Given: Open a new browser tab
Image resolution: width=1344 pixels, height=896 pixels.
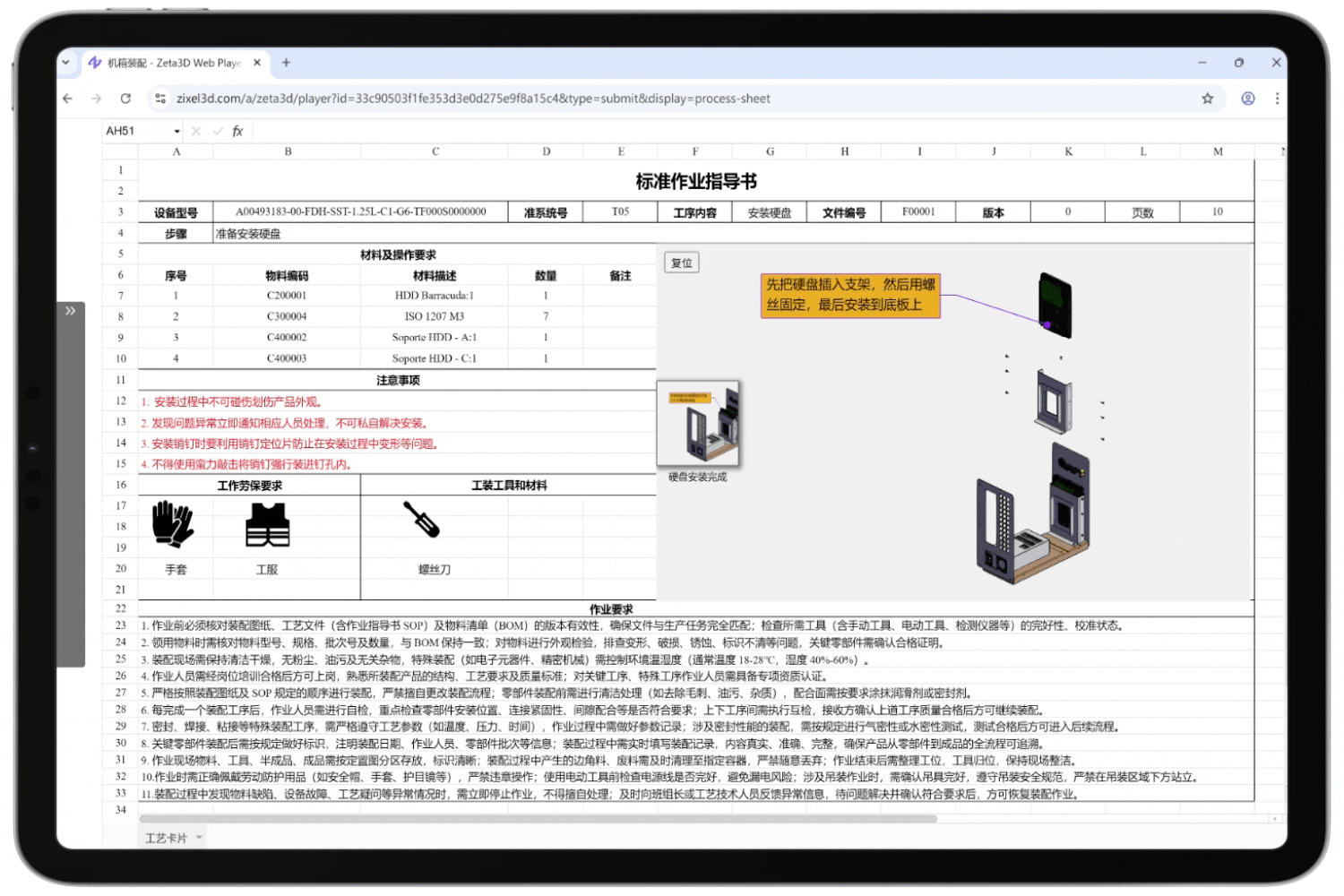Looking at the screenshot, I should click(x=286, y=63).
